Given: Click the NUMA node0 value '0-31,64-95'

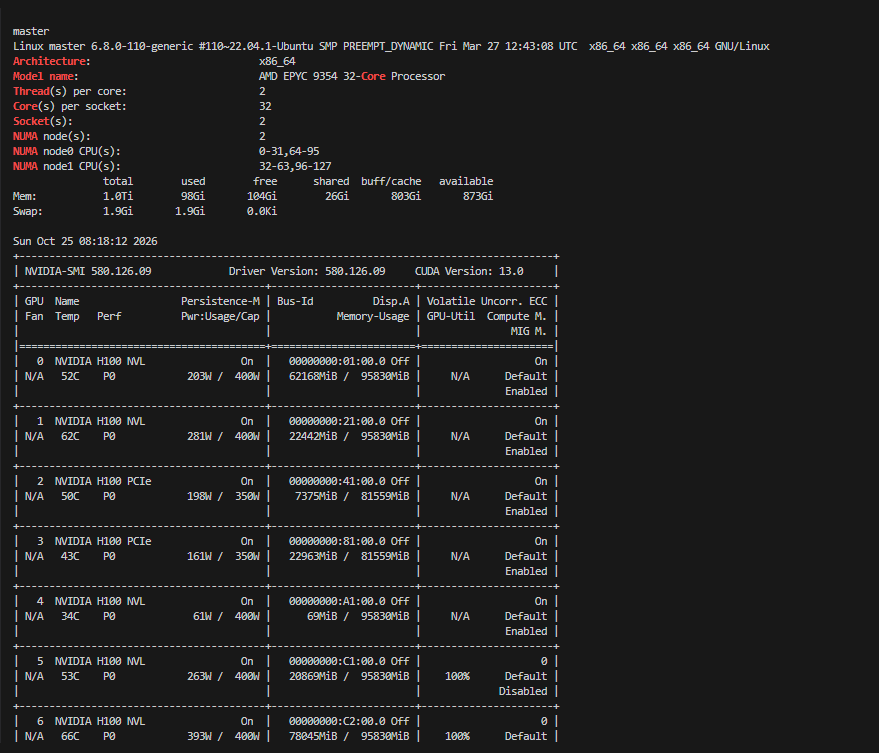Looking at the screenshot, I should [289, 151].
